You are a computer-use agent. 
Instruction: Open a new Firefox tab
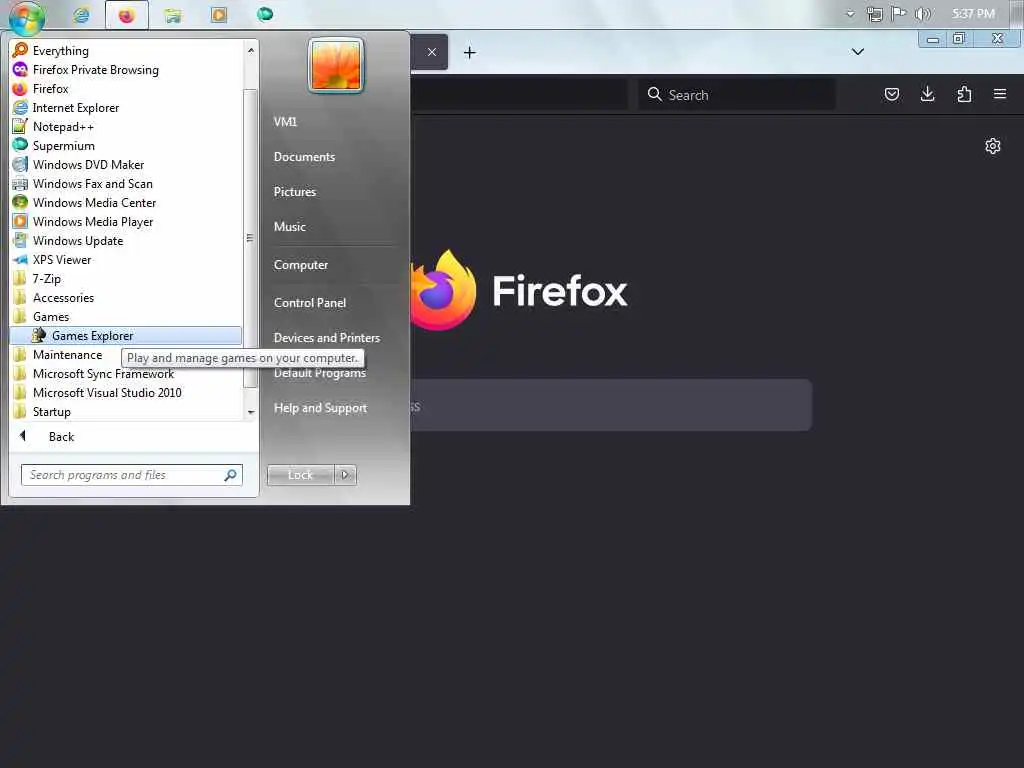click(x=470, y=52)
